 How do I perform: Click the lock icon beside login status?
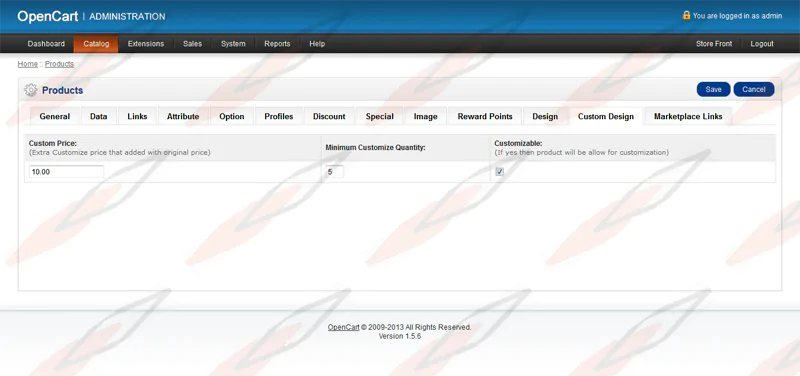pyautogui.click(x=686, y=15)
